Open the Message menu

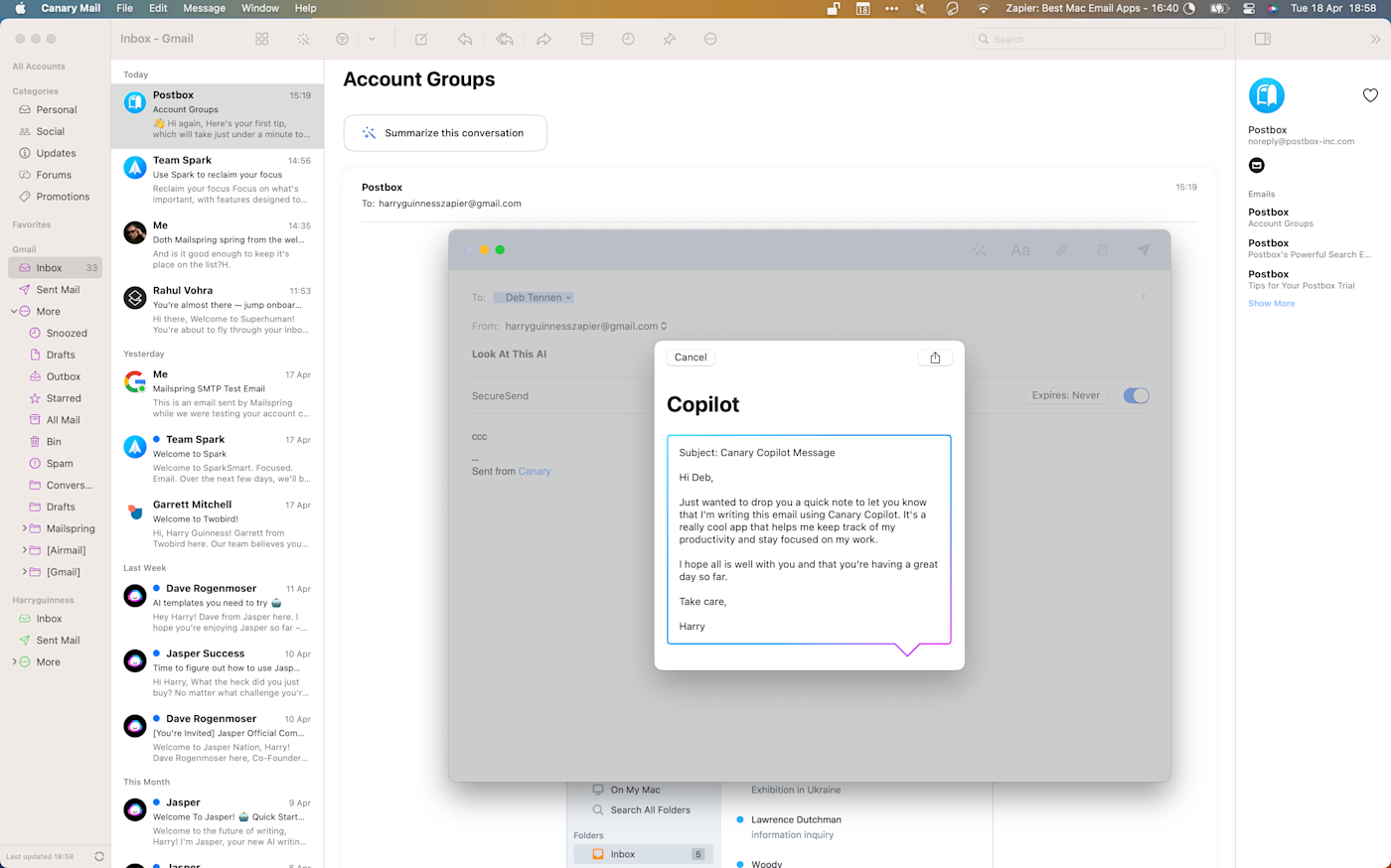pos(204,8)
